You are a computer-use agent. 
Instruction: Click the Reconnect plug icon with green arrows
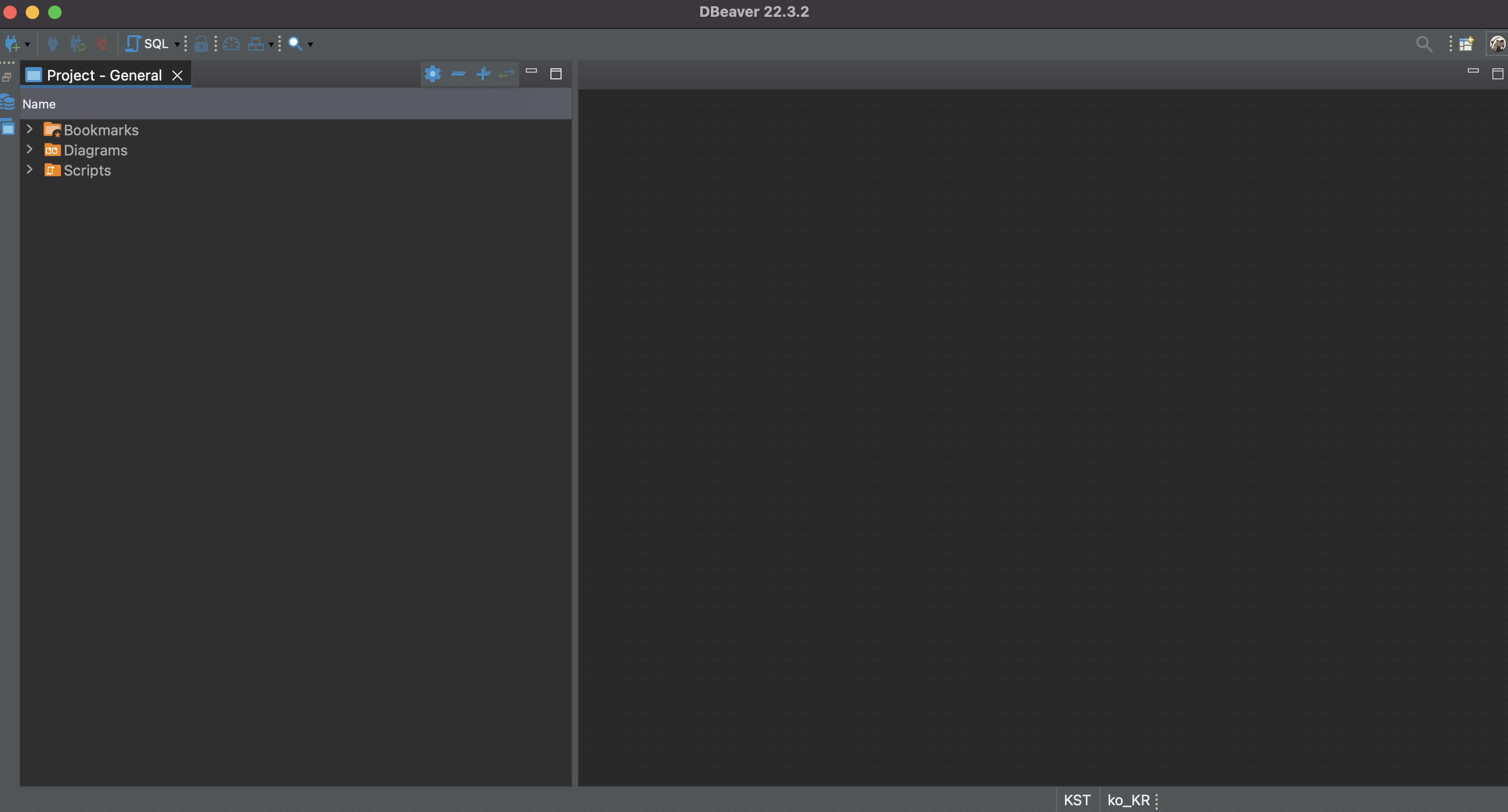pos(77,43)
